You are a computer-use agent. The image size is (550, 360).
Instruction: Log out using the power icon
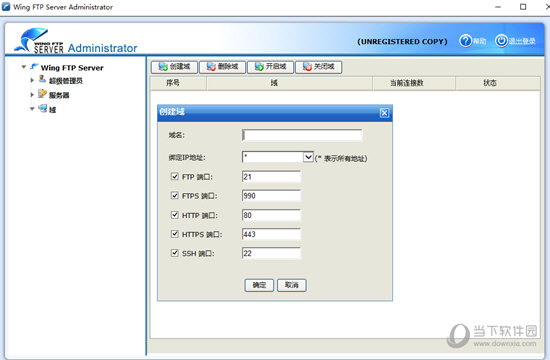(502, 41)
